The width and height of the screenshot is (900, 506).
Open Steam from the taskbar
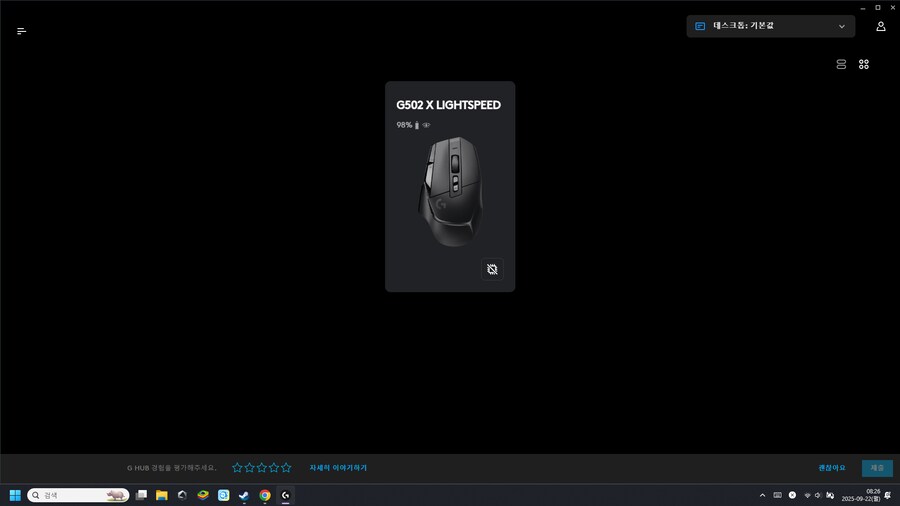244,495
